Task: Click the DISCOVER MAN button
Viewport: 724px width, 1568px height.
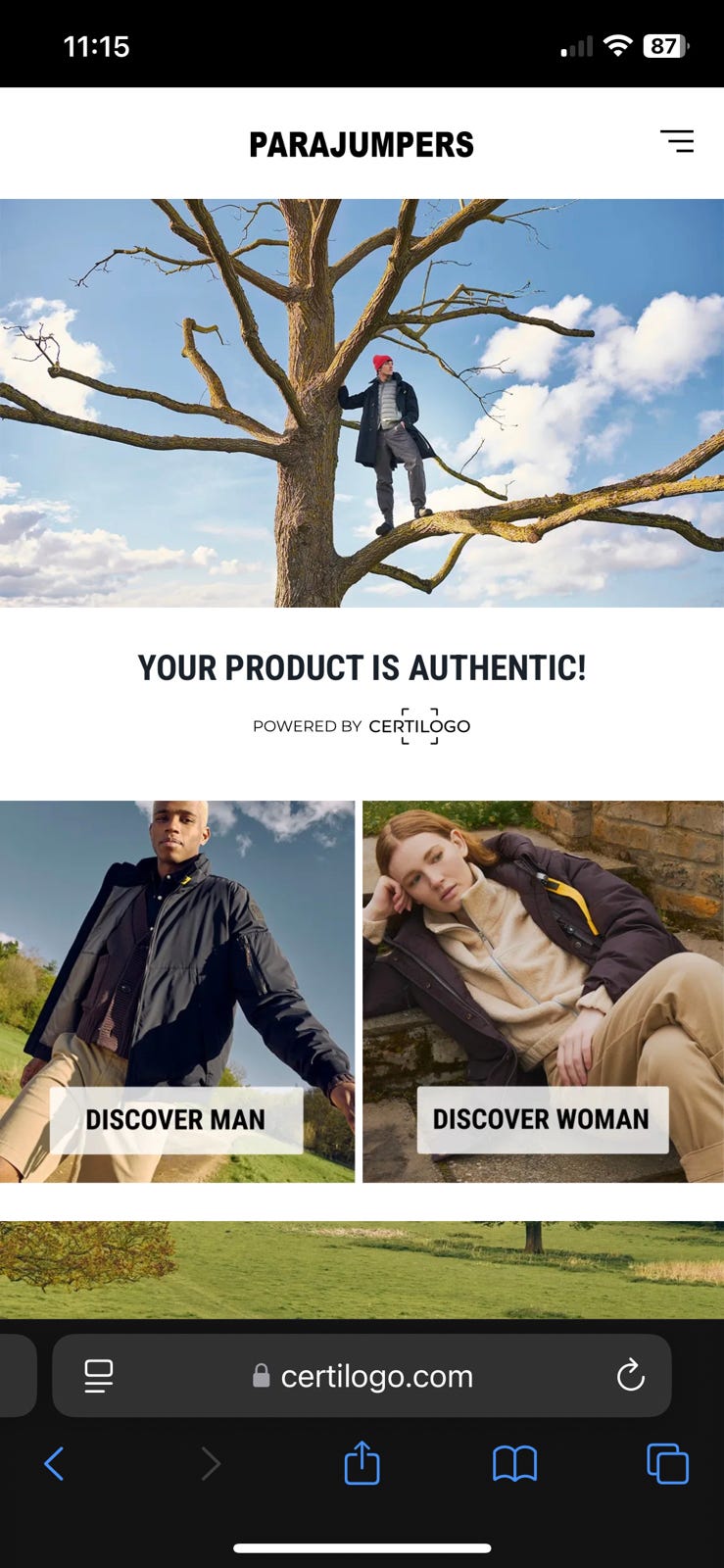Action: click(x=176, y=1119)
